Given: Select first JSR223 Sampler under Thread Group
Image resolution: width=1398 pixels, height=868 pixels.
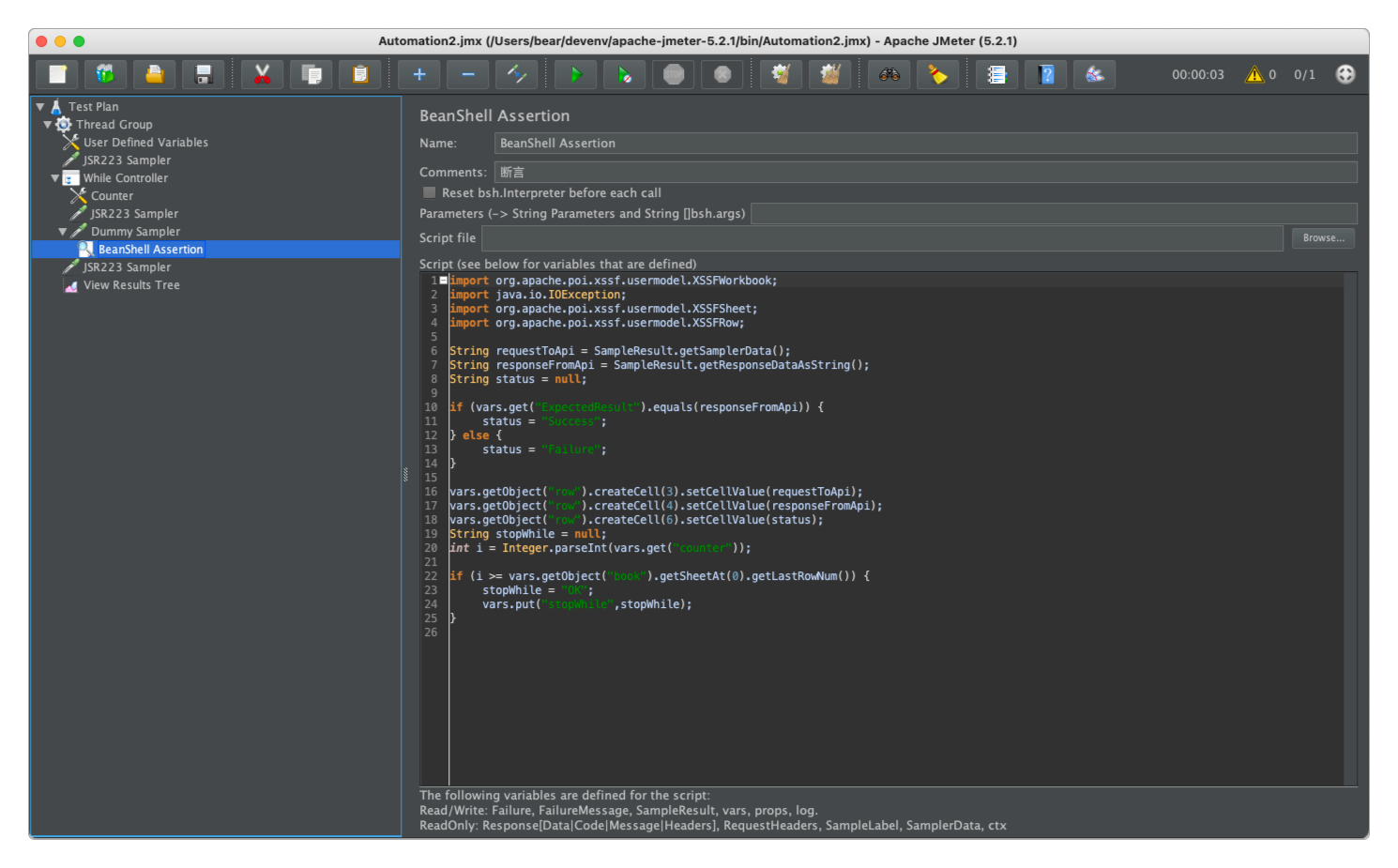Looking at the screenshot, I should coord(127,160).
